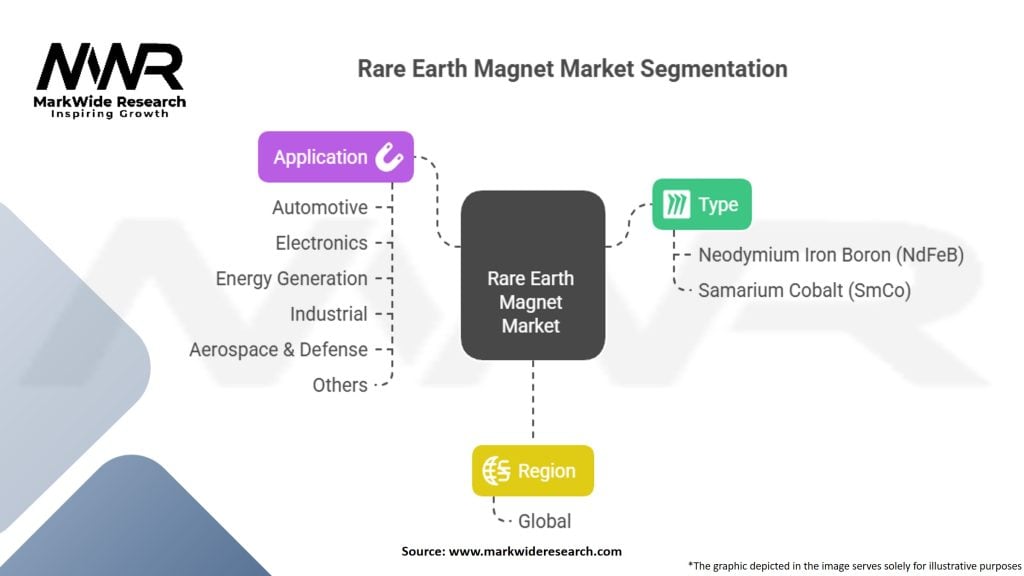Image resolution: width=1024 pixels, height=576 pixels.
Task: Select Neodymium Iron Boron (NdFeB) type
Action: pos(830,255)
